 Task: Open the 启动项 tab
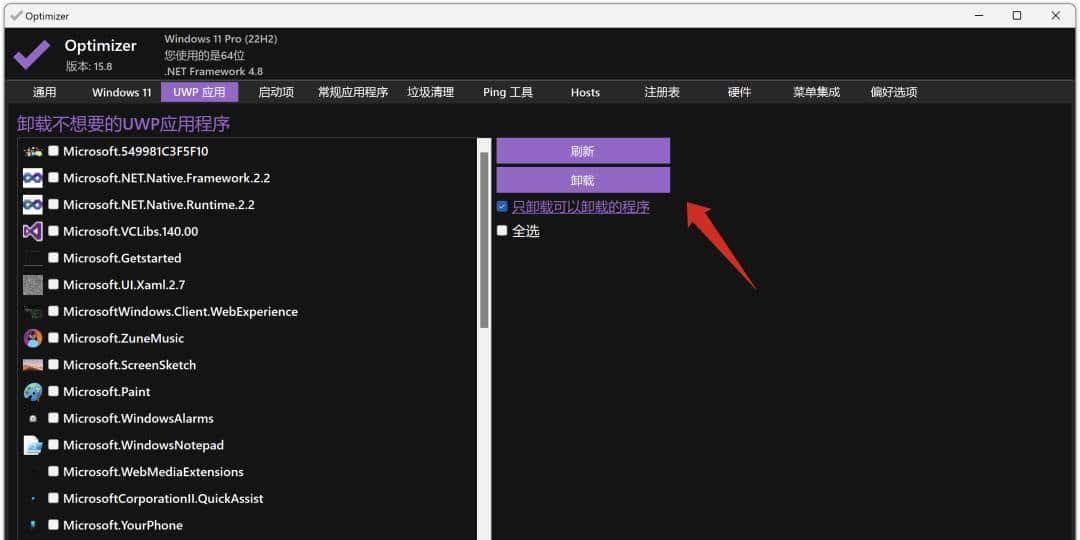point(276,92)
